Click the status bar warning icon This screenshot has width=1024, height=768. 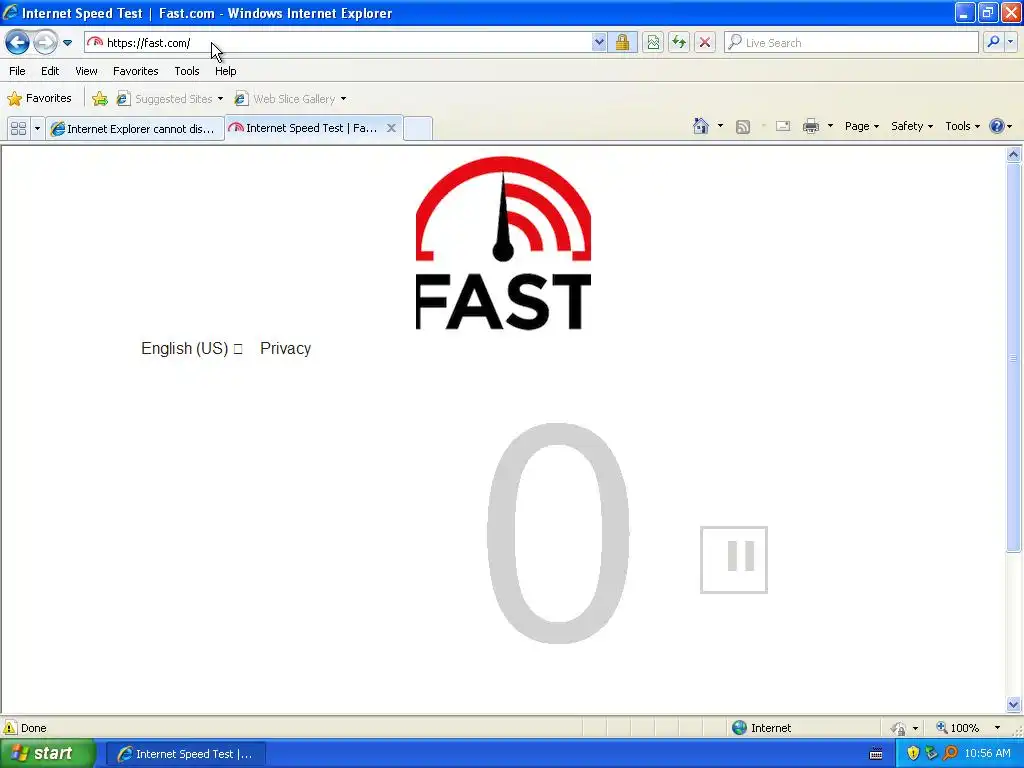pyautogui.click(x=10, y=728)
